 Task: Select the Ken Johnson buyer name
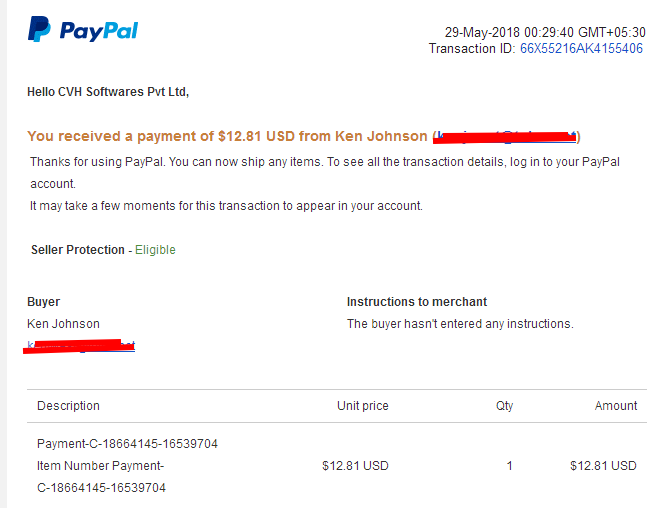coord(63,324)
